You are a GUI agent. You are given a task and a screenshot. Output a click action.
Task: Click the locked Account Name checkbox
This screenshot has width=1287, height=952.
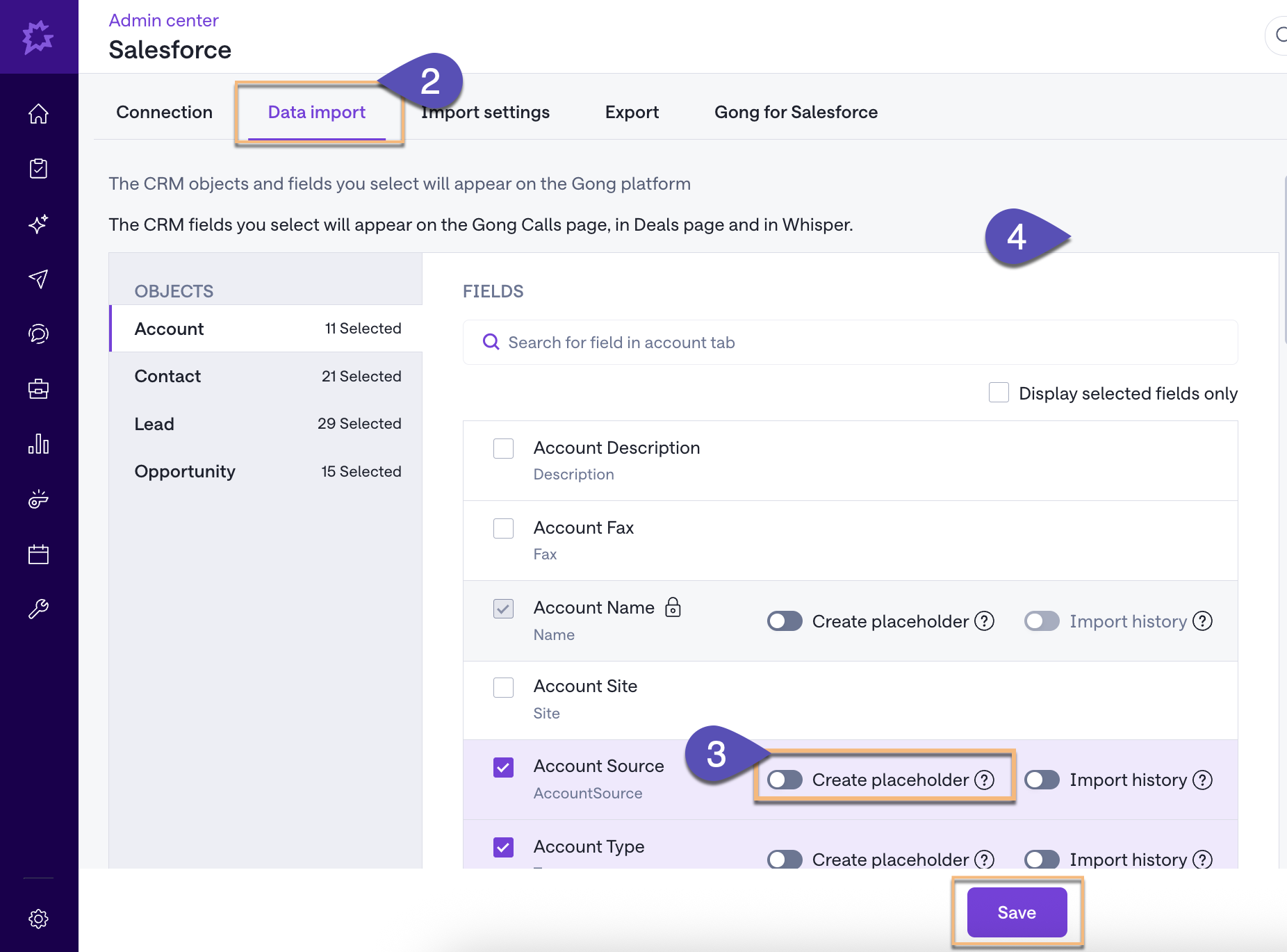tap(503, 609)
